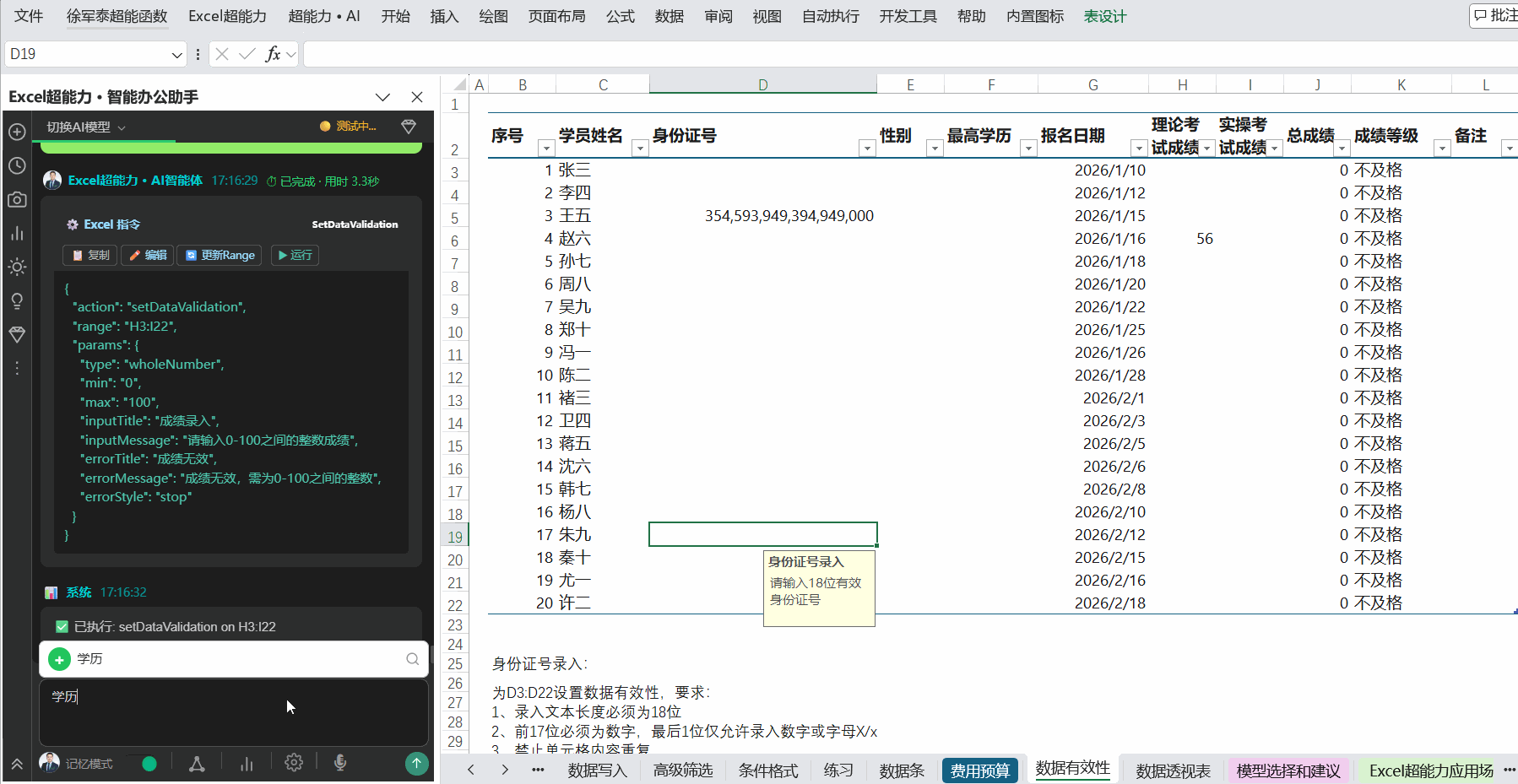Open the 身份证号 column filter dropdown
The height and width of the screenshot is (784, 1518).
coord(867,149)
